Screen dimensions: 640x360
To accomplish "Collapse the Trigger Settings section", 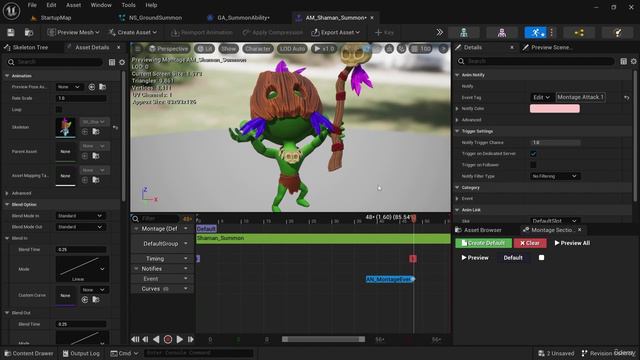I will [458, 131].
